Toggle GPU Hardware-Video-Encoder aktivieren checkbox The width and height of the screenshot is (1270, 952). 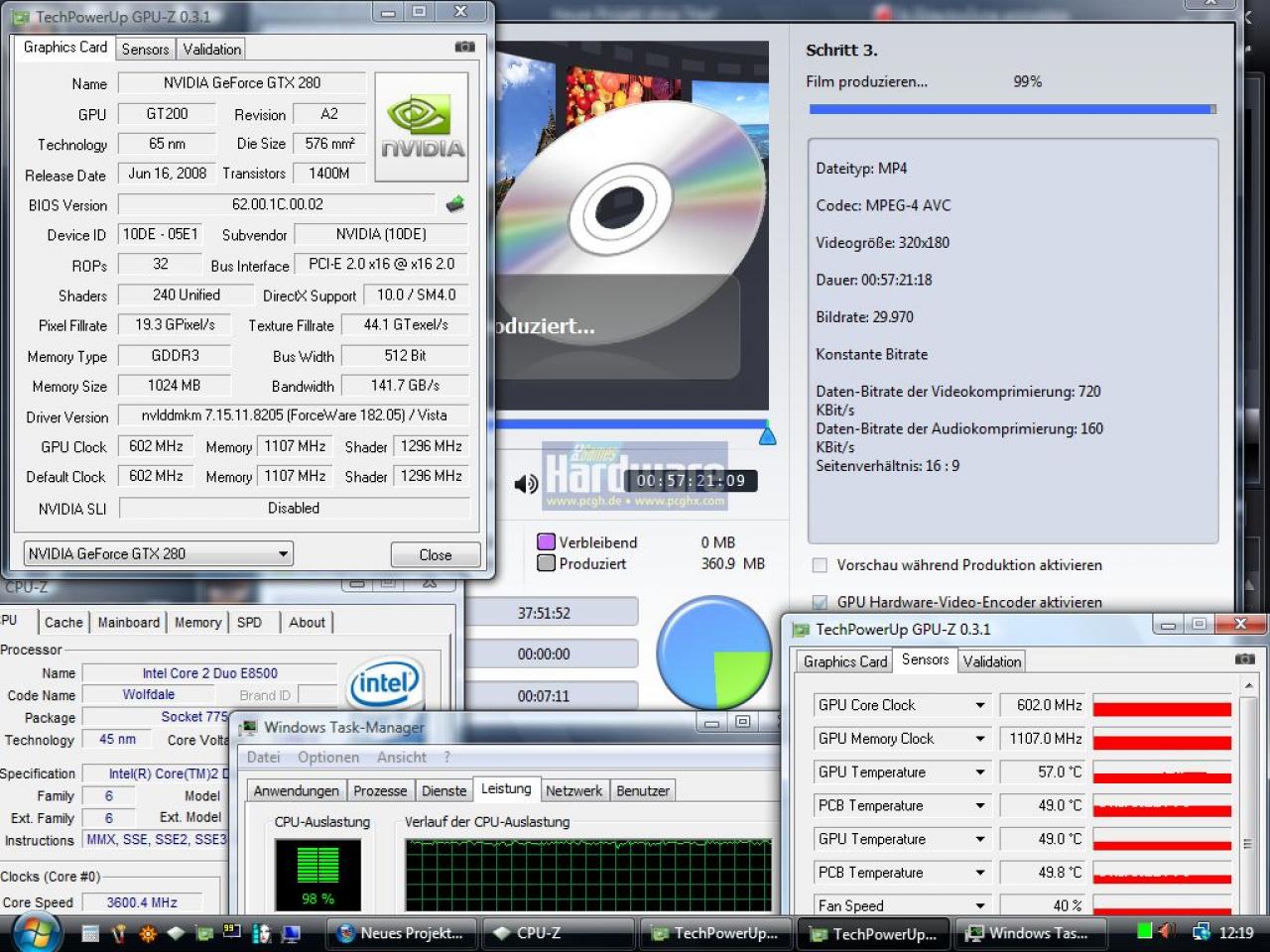(820, 602)
